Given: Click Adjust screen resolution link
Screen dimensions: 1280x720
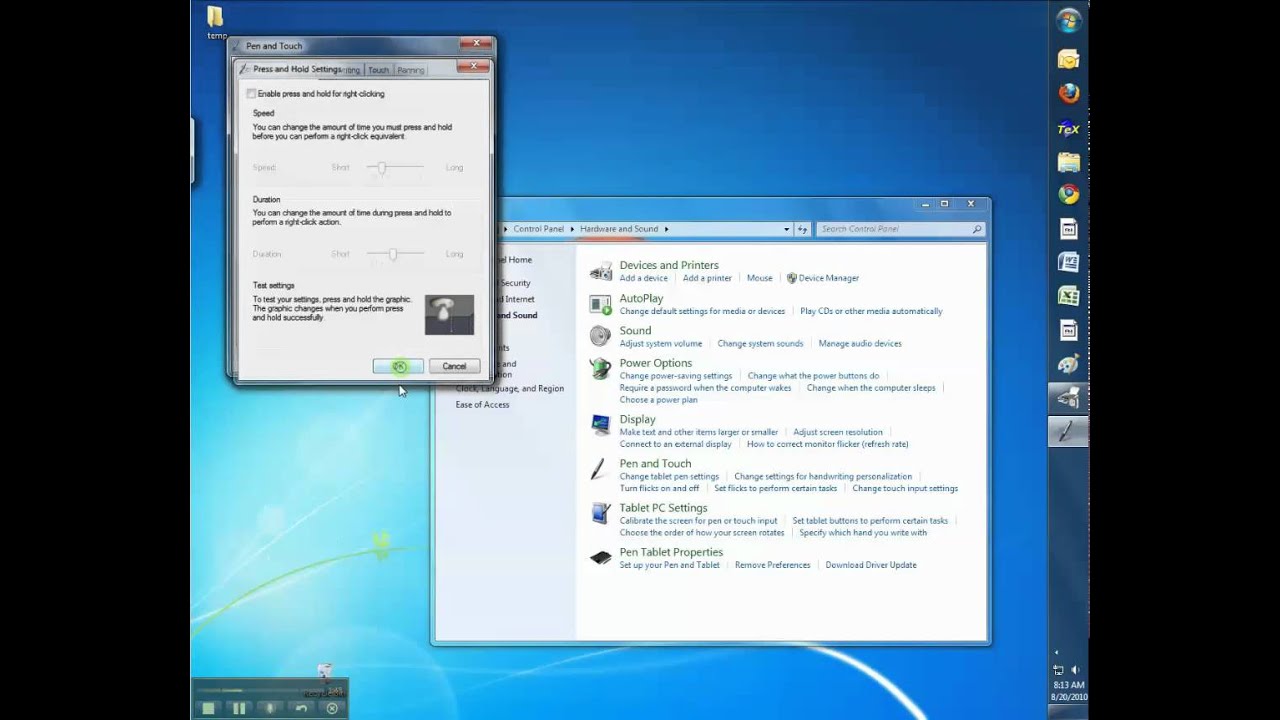Looking at the screenshot, I should [838, 432].
